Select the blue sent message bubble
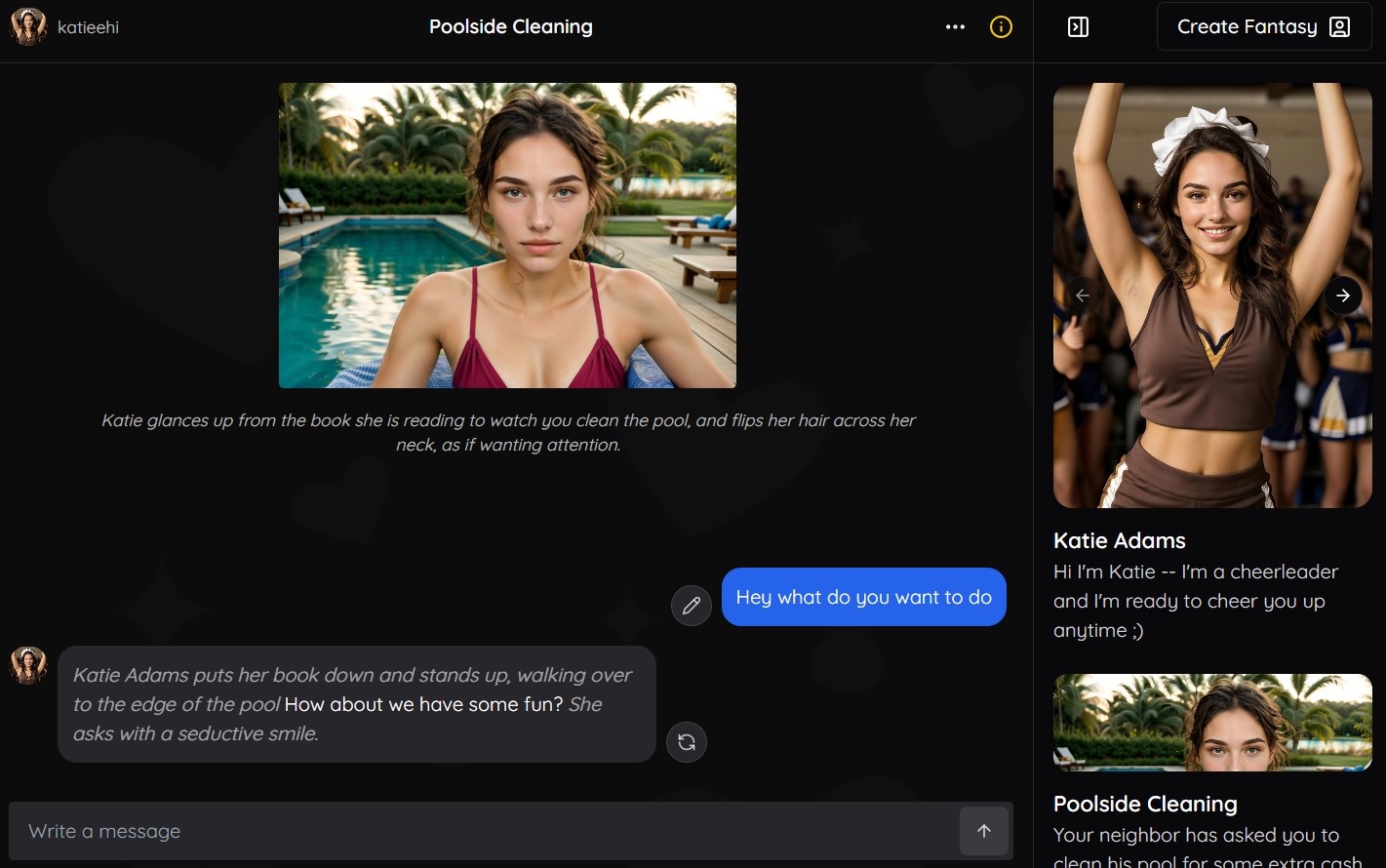This screenshot has height=868, width=1386. click(863, 597)
